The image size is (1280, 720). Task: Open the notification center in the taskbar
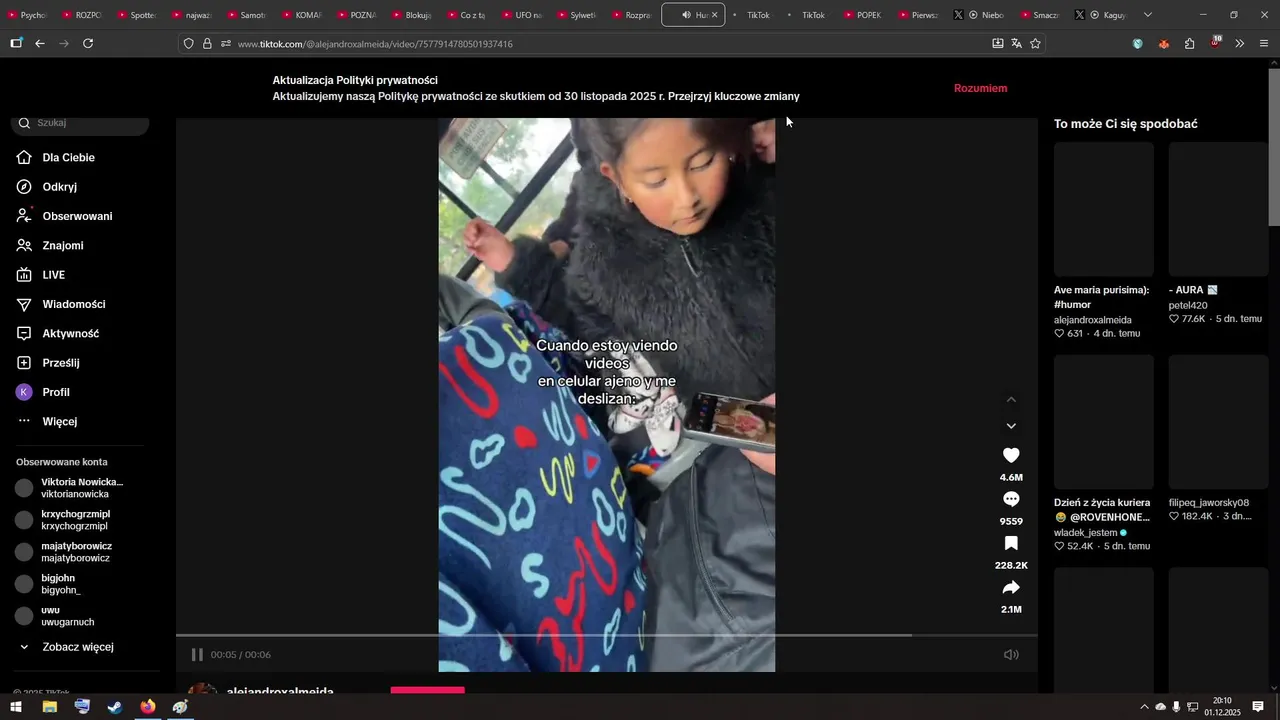coord(1258,707)
